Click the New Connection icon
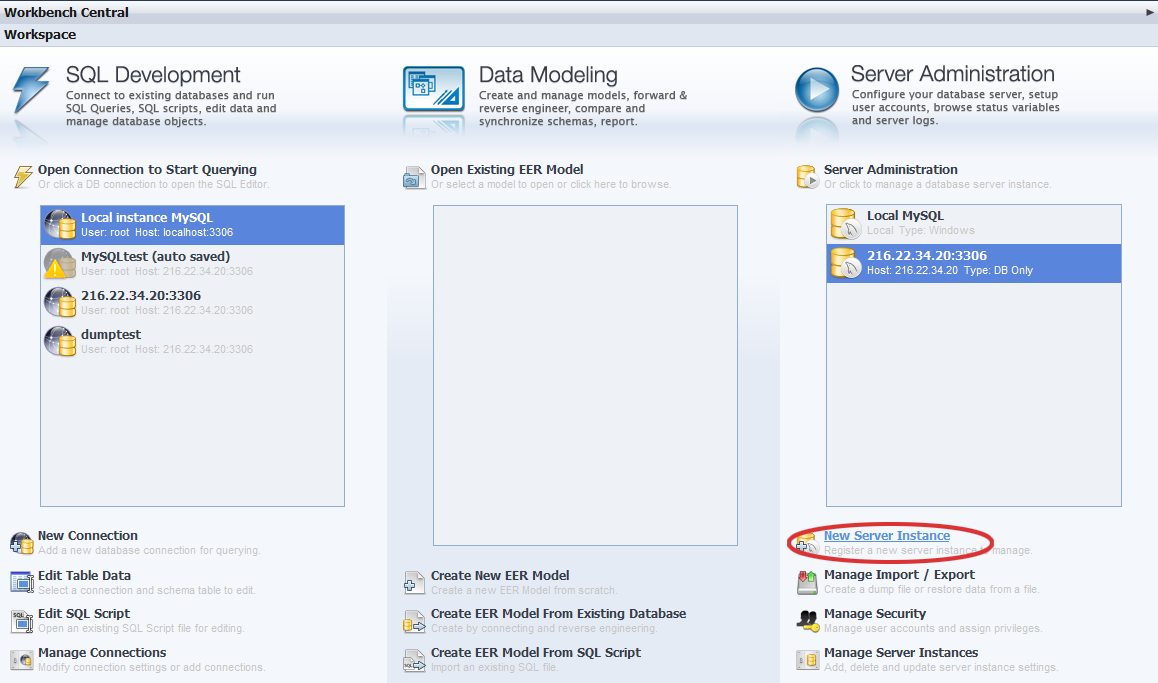Screen dimensions: 1158x683 coord(21,543)
